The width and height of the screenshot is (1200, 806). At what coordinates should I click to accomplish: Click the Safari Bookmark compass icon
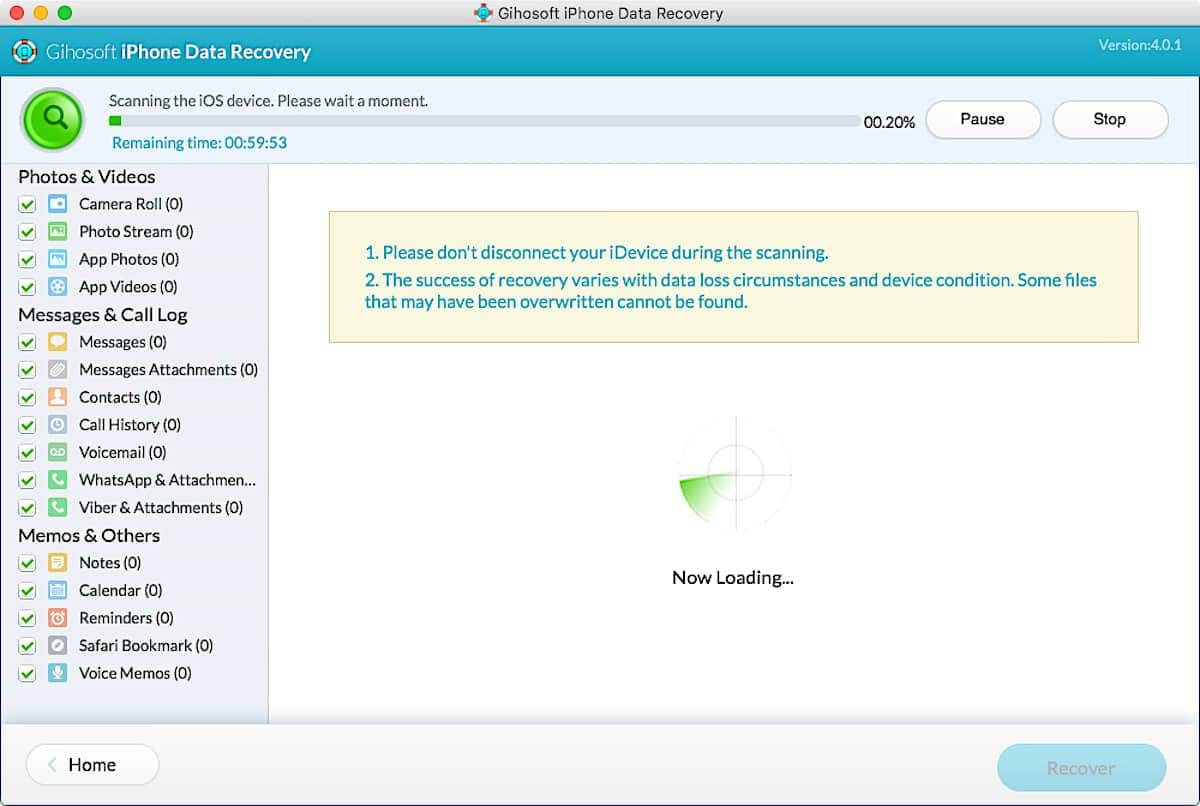(58, 646)
